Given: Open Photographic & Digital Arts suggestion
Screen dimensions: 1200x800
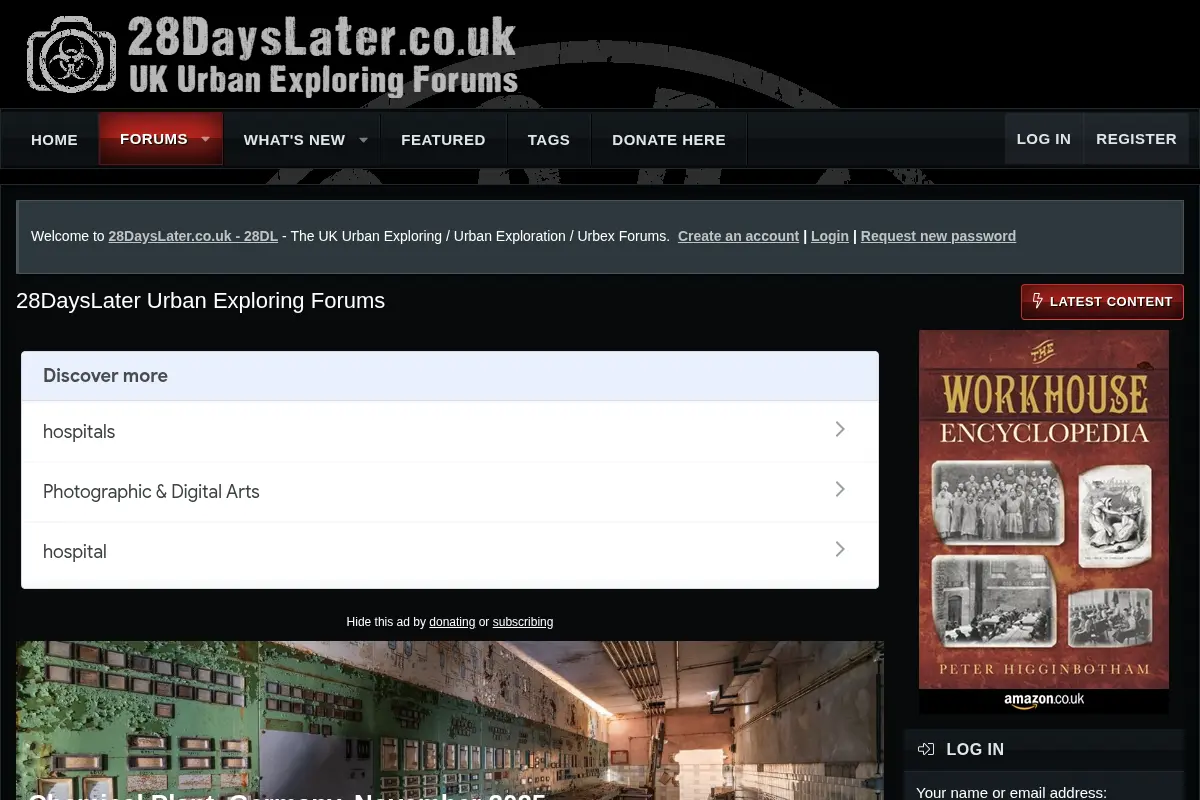Looking at the screenshot, I should click(450, 491).
